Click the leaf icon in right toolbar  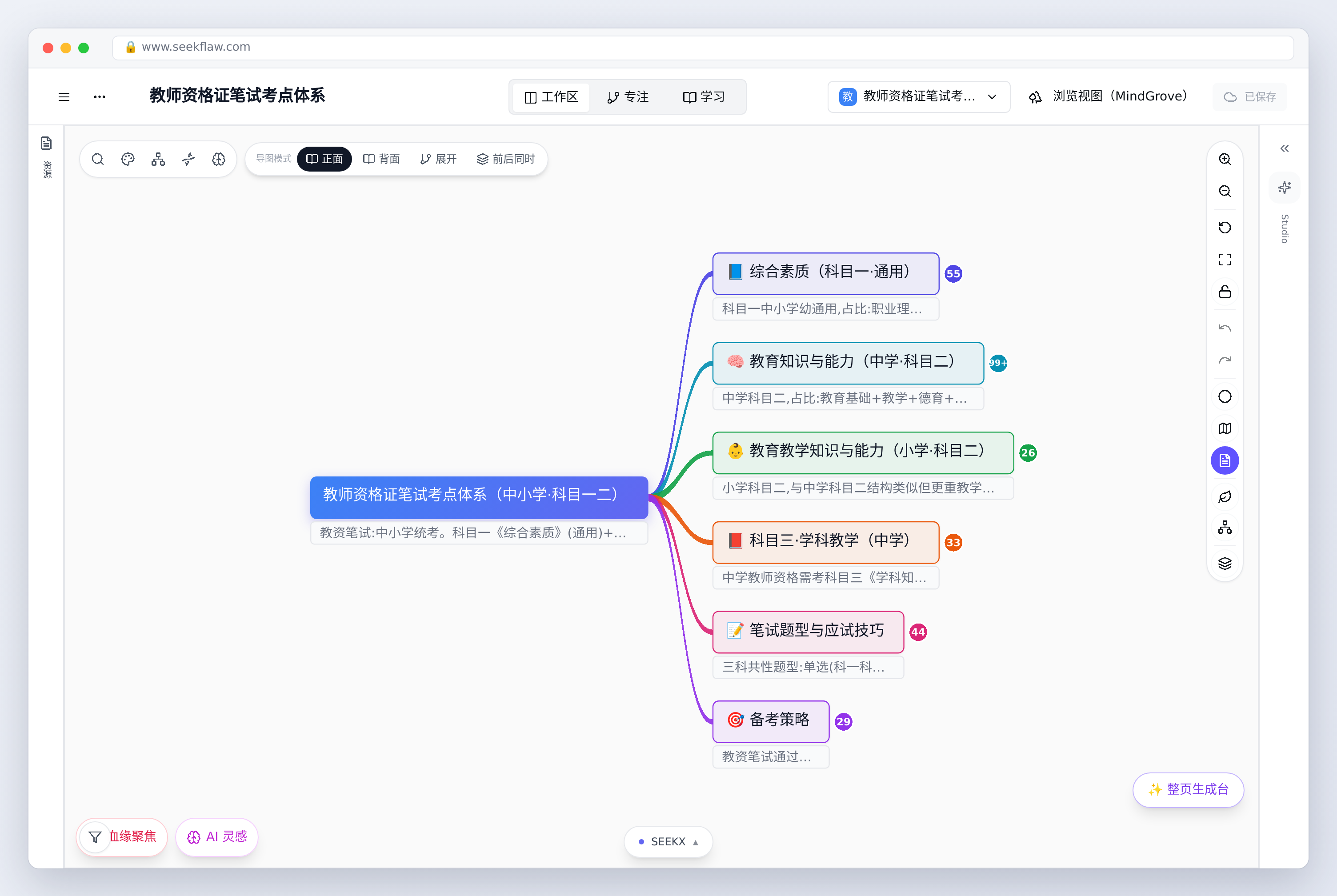1225,497
